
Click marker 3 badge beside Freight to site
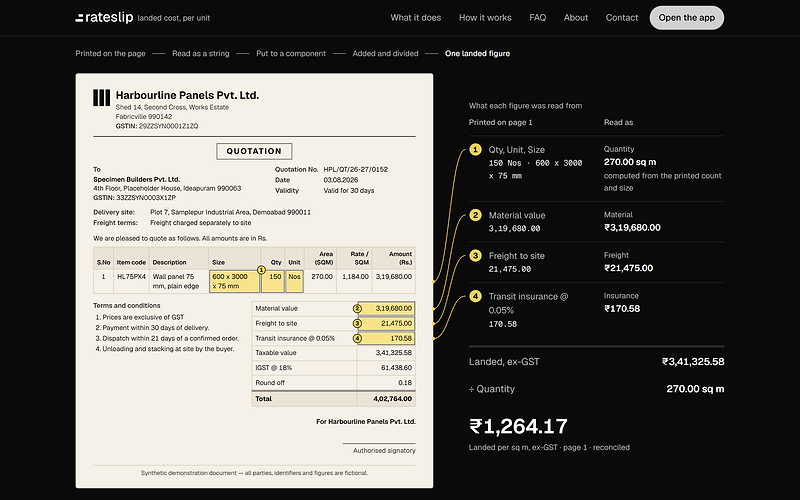pos(357,323)
